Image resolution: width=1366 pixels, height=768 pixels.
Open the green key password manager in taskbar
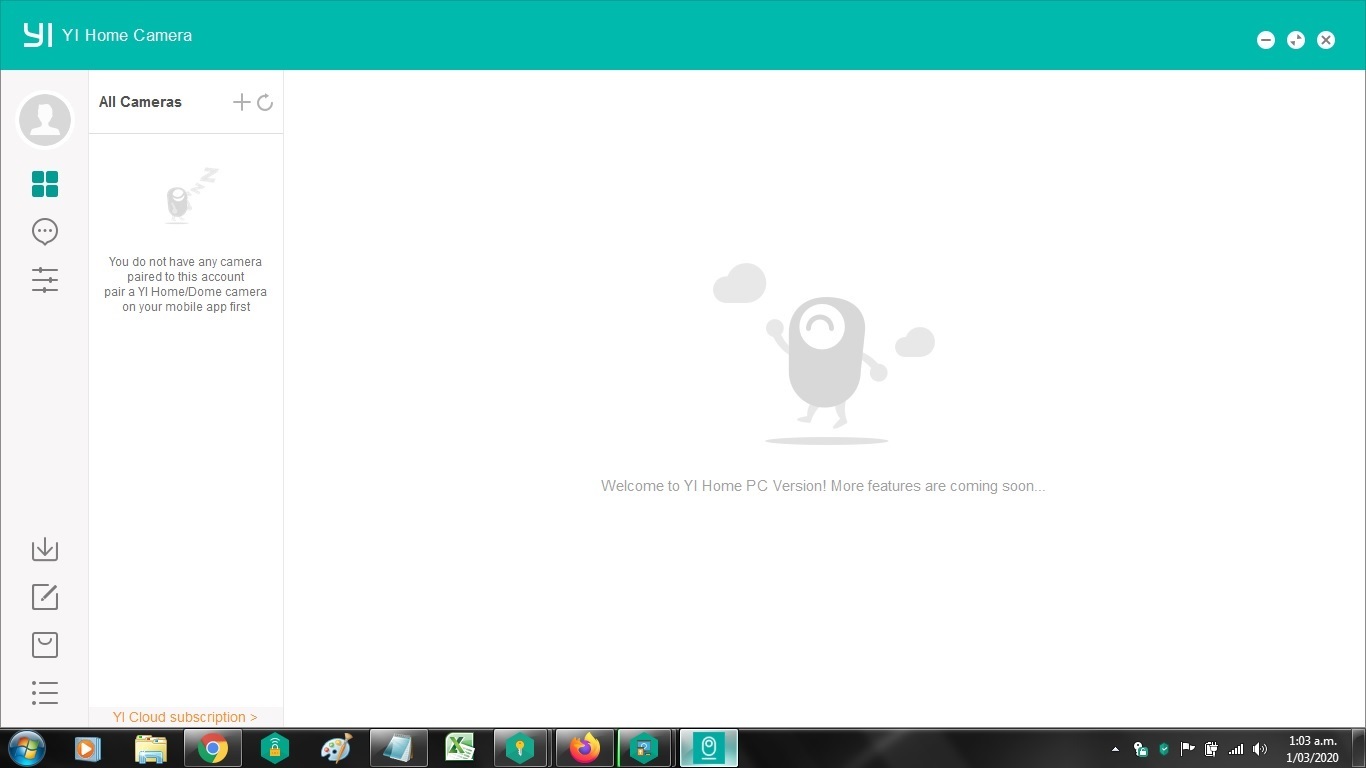coord(521,748)
